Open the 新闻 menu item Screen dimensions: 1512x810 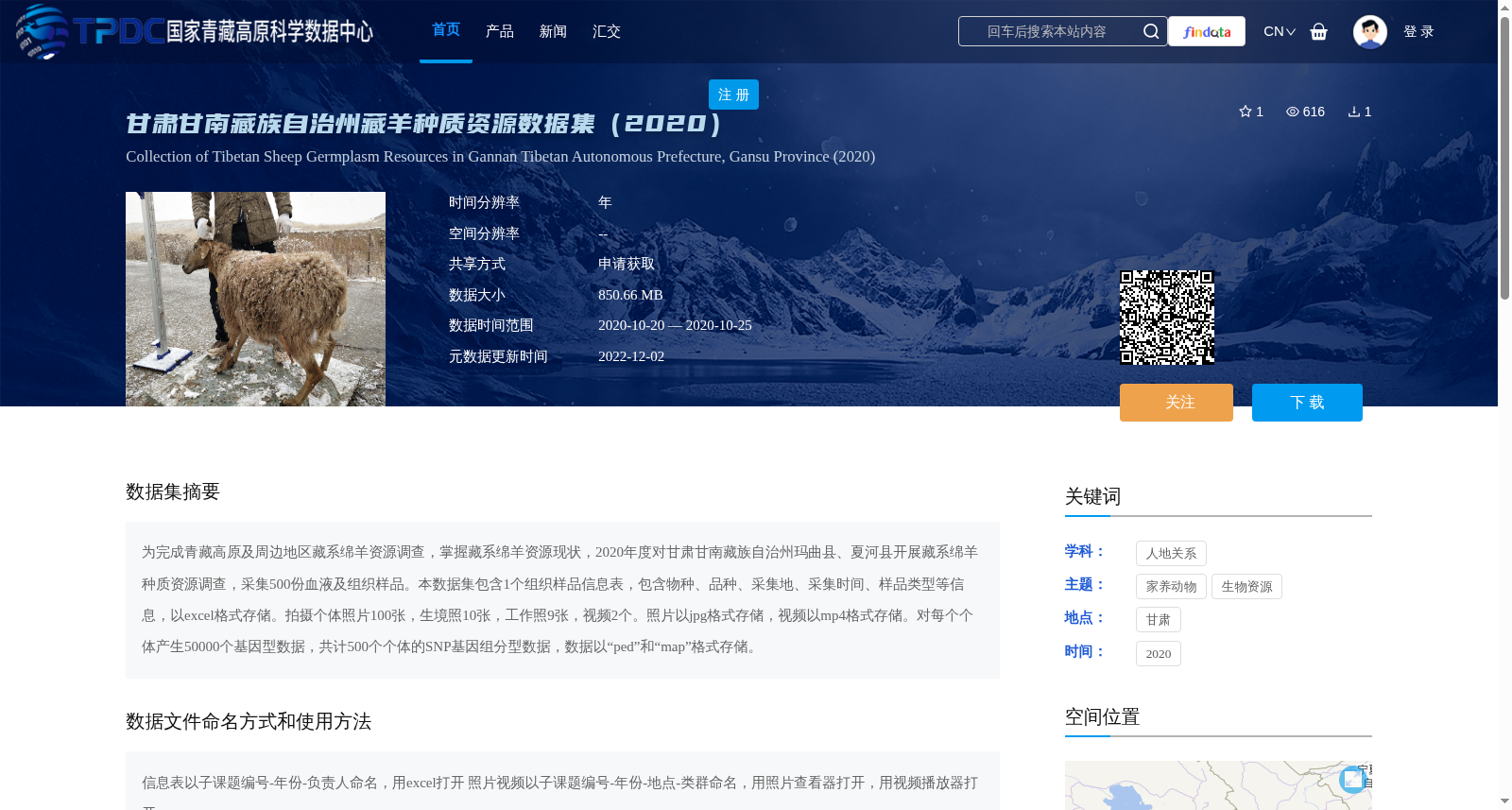553,31
